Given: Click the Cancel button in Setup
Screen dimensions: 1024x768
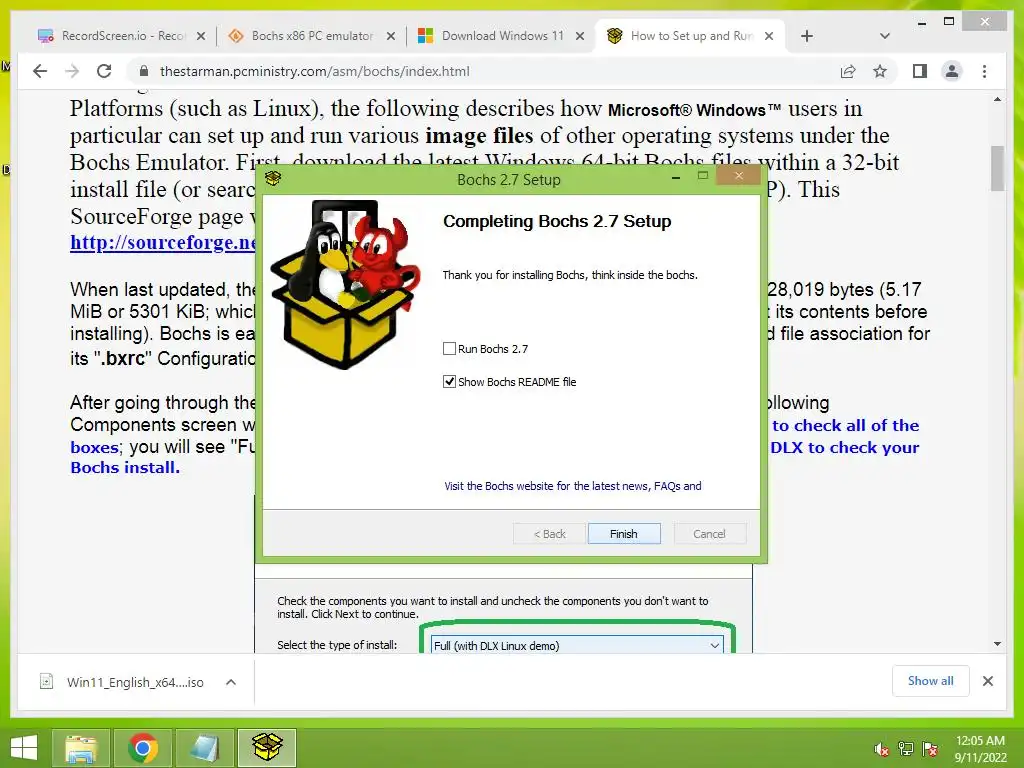Looking at the screenshot, I should point(709,534).
